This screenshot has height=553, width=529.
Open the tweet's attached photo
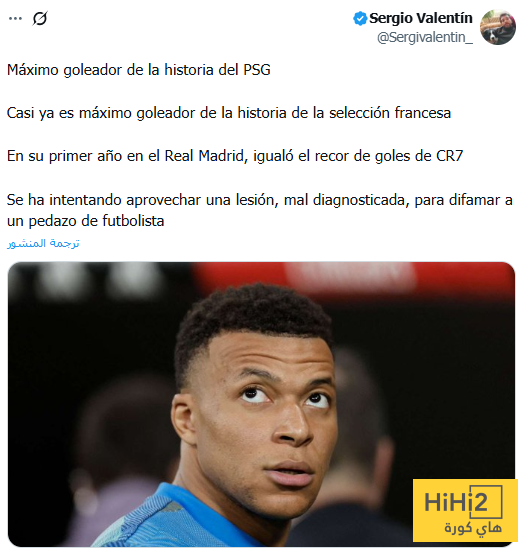click(261, 404)
